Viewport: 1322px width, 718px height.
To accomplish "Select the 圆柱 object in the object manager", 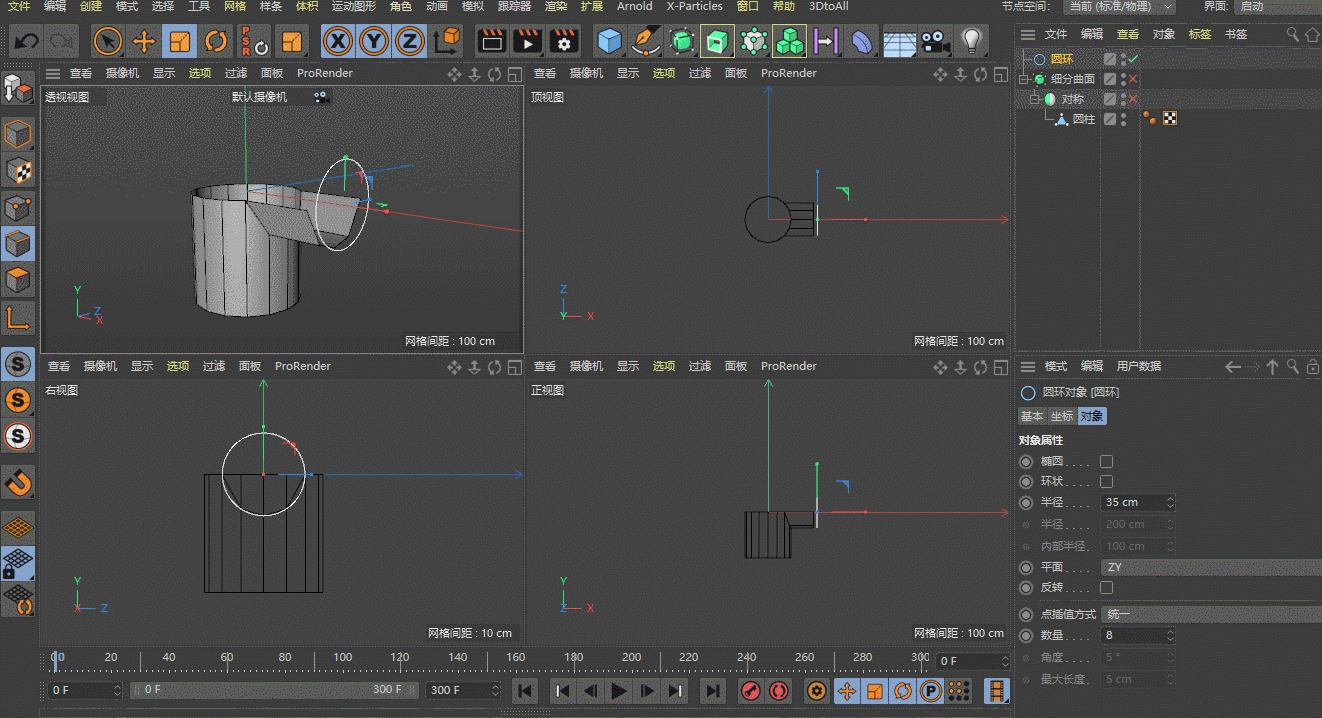I will [x=1083, y=119].
